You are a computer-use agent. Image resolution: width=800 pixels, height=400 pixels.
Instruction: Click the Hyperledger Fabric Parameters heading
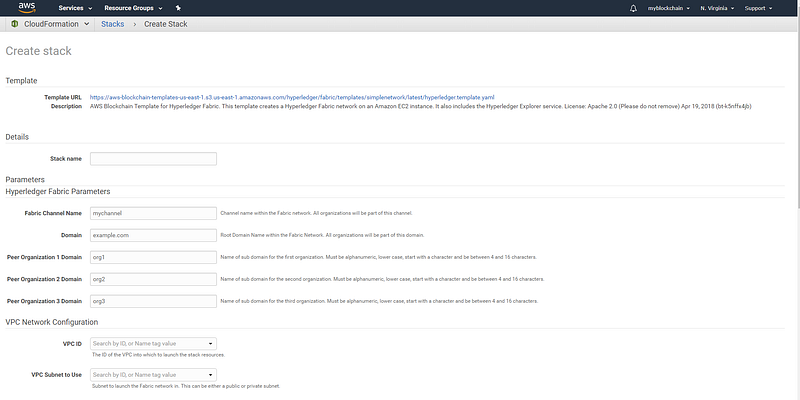pos(58,191)
